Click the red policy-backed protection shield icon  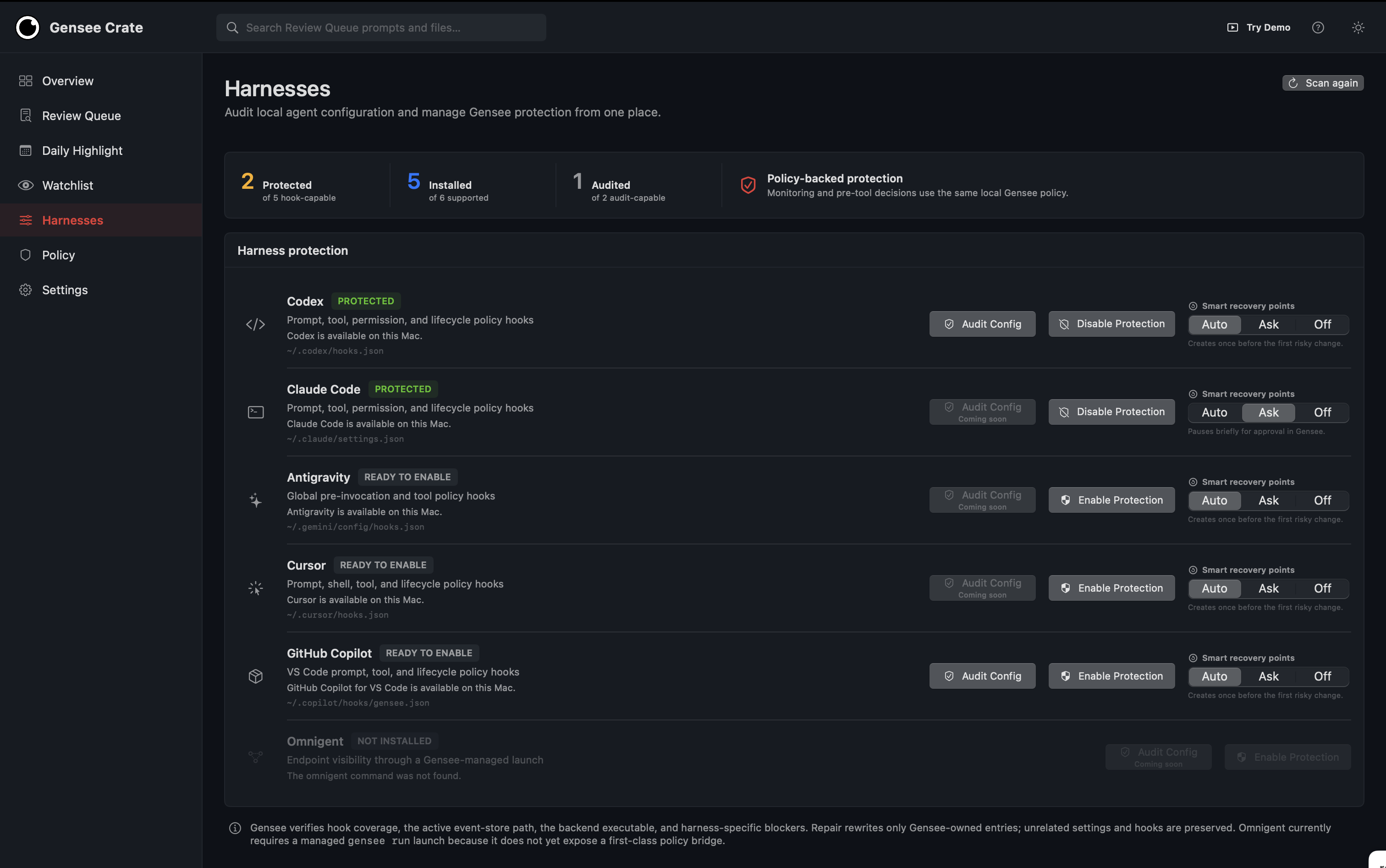tap(748, 185)
